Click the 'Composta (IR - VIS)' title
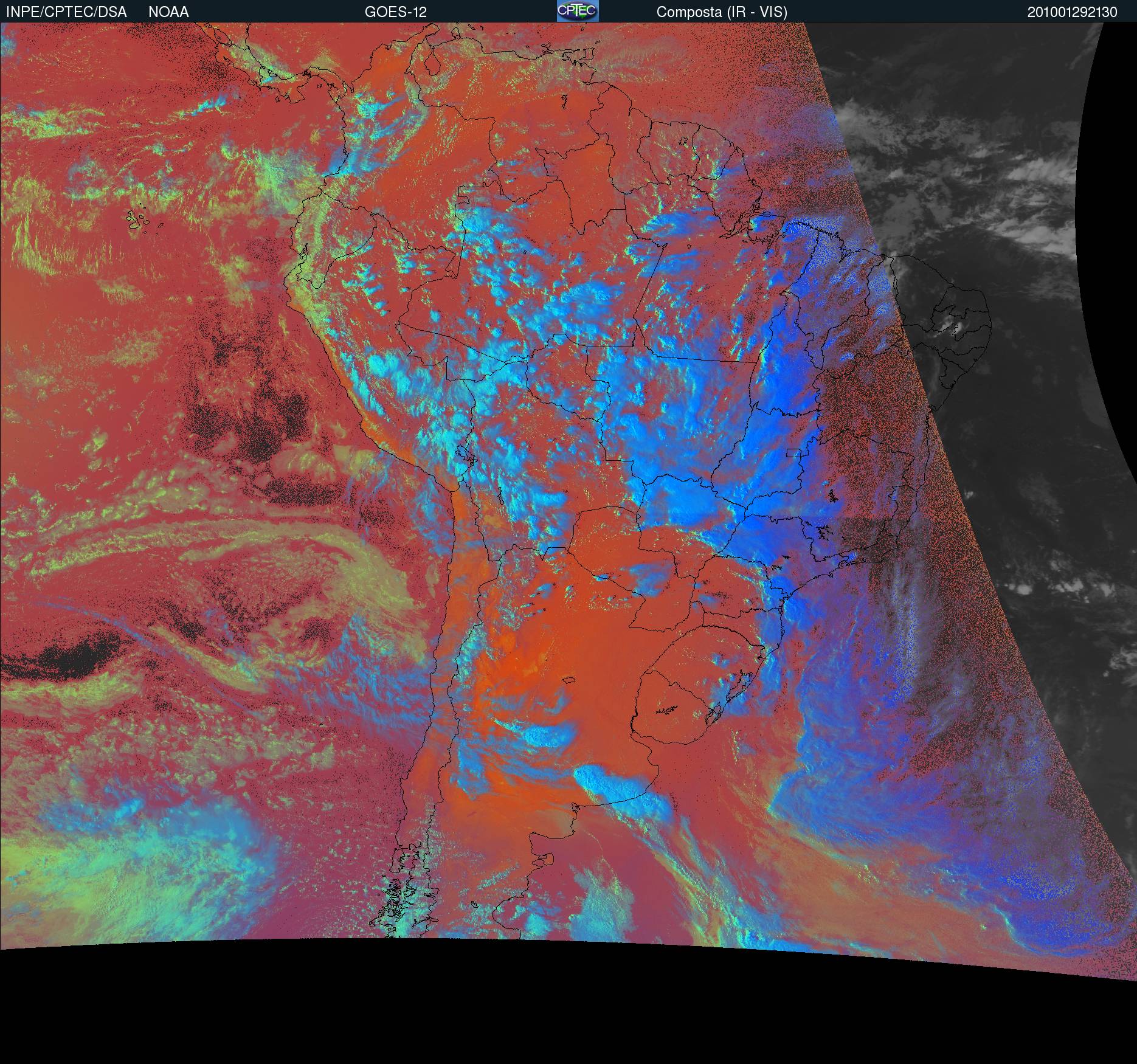Image resolution: width=1137 pixels, height=1064 pixels. (x=722, y=12)
